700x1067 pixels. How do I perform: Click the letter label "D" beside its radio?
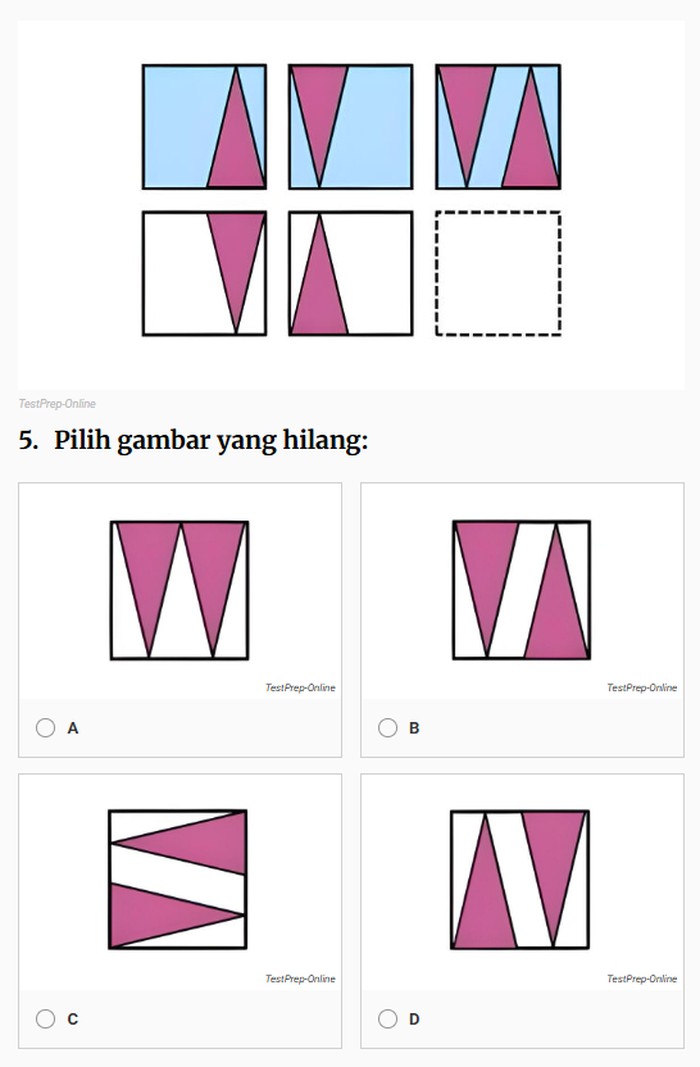point(414,1019)
